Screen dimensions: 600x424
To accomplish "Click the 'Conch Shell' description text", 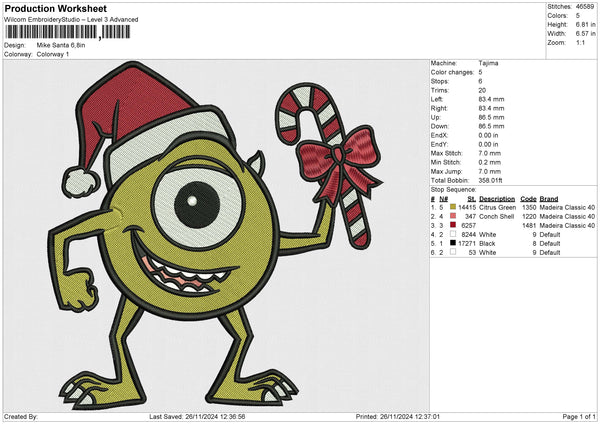I will [x=496, y=217].
